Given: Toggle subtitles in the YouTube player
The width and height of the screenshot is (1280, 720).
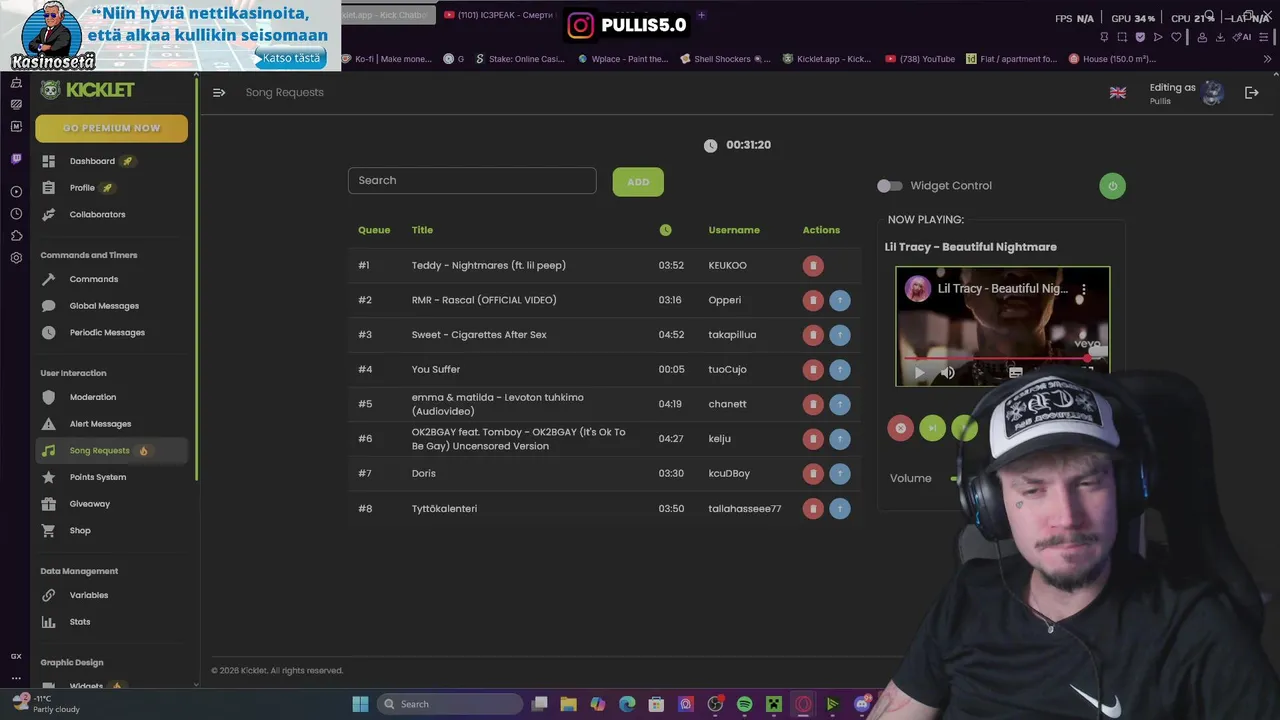Looking at the screenshot, I should [x=1015, y=373].
